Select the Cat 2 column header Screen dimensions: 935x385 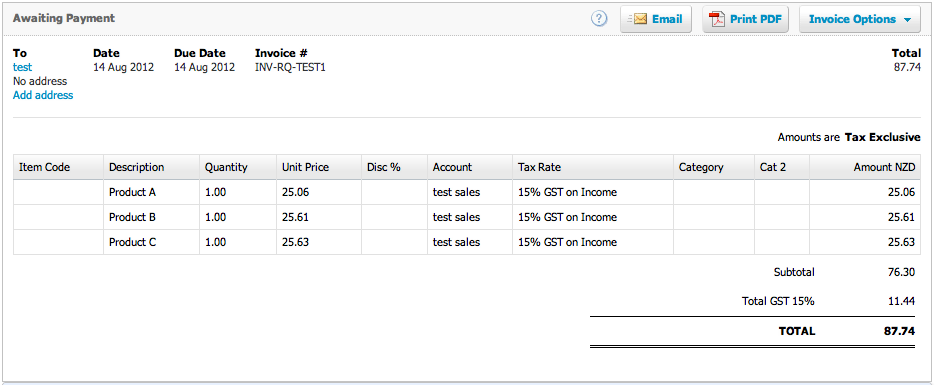point(782,167)
